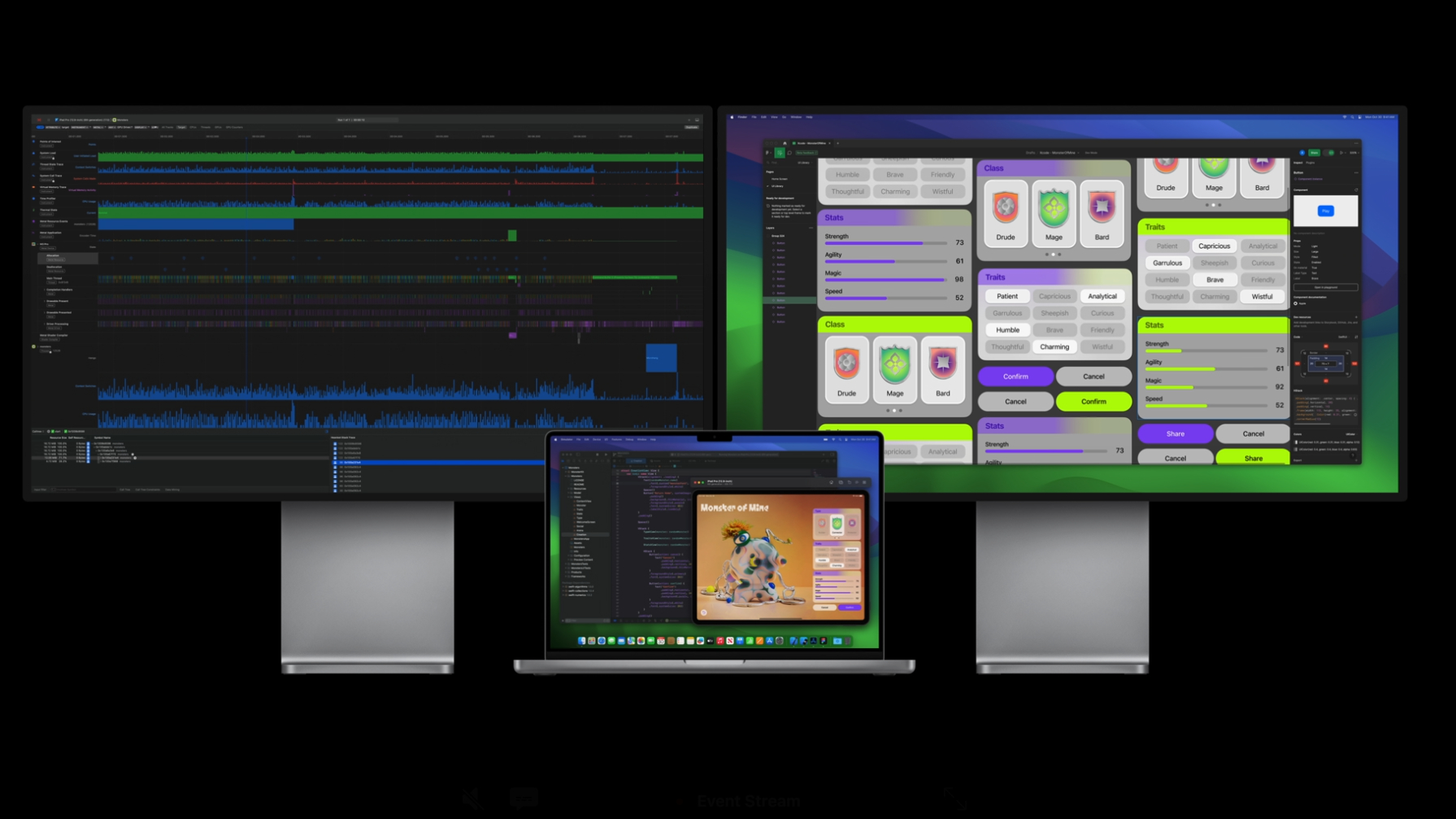Collapse the Views folder in Xcode navigator
Viewport: 1456px width, 819px height.
(568, 497)
